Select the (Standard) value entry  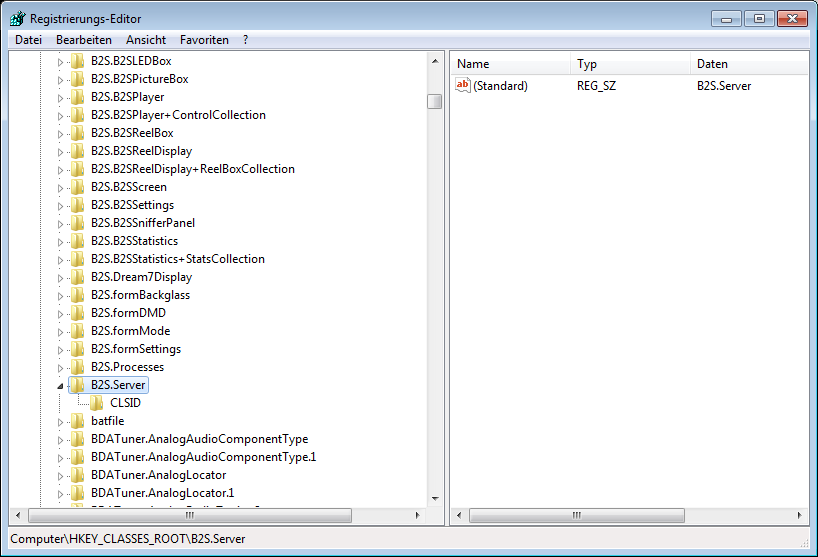[x=500, y=86]
